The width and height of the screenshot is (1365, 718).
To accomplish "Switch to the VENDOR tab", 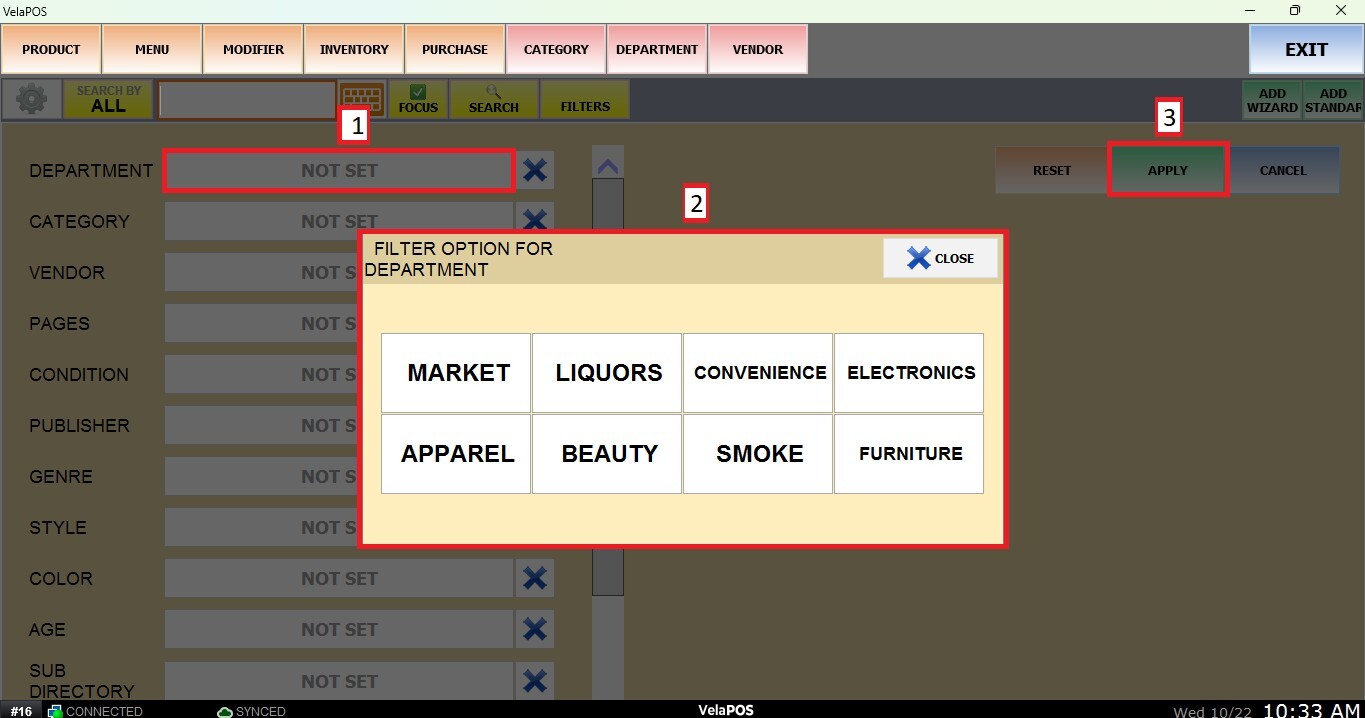I will [757, 49].
